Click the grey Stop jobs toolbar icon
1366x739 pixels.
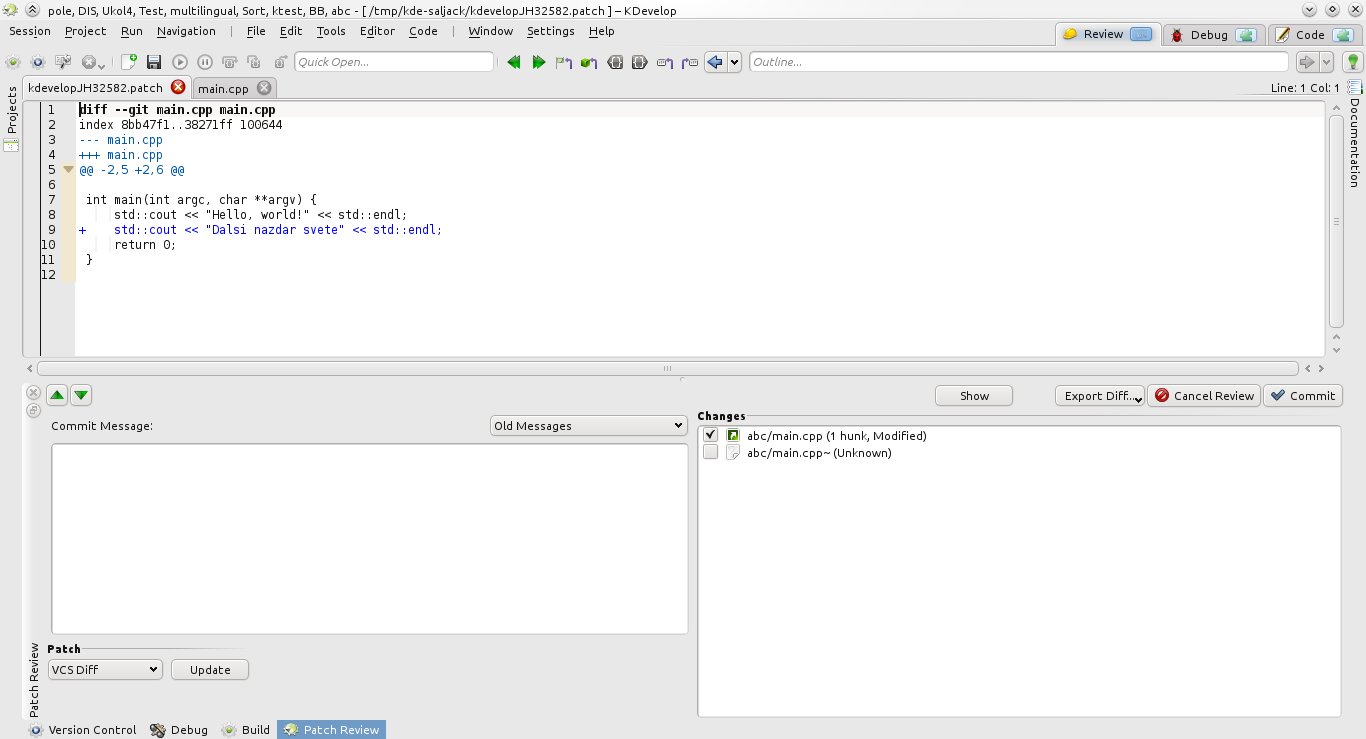(x=89, y=62)
